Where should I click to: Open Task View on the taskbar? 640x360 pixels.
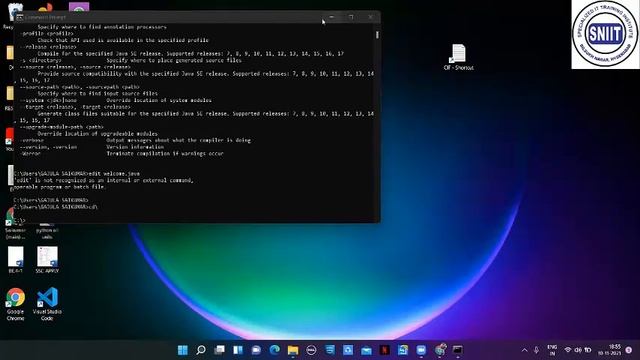[219, 350]
